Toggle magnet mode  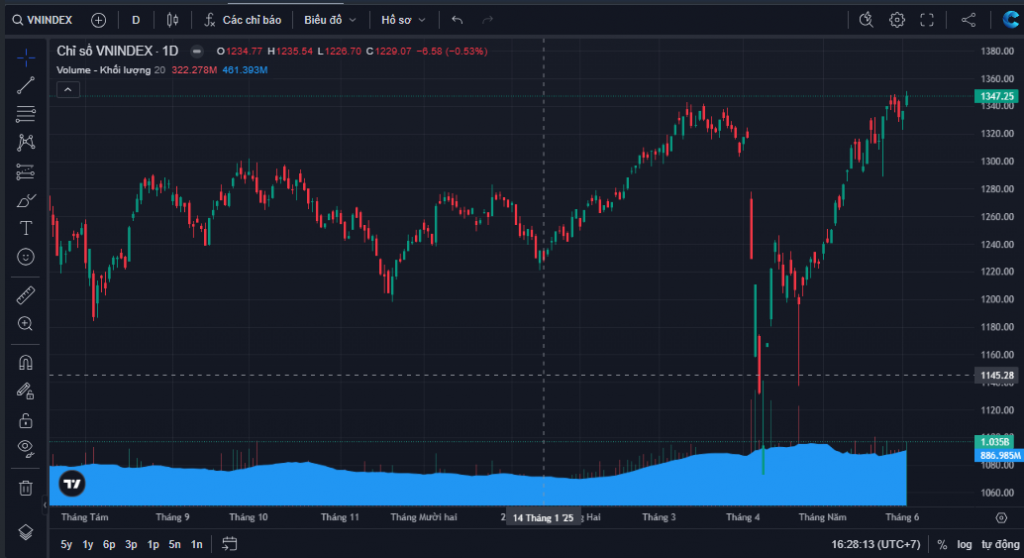[25, 363]
